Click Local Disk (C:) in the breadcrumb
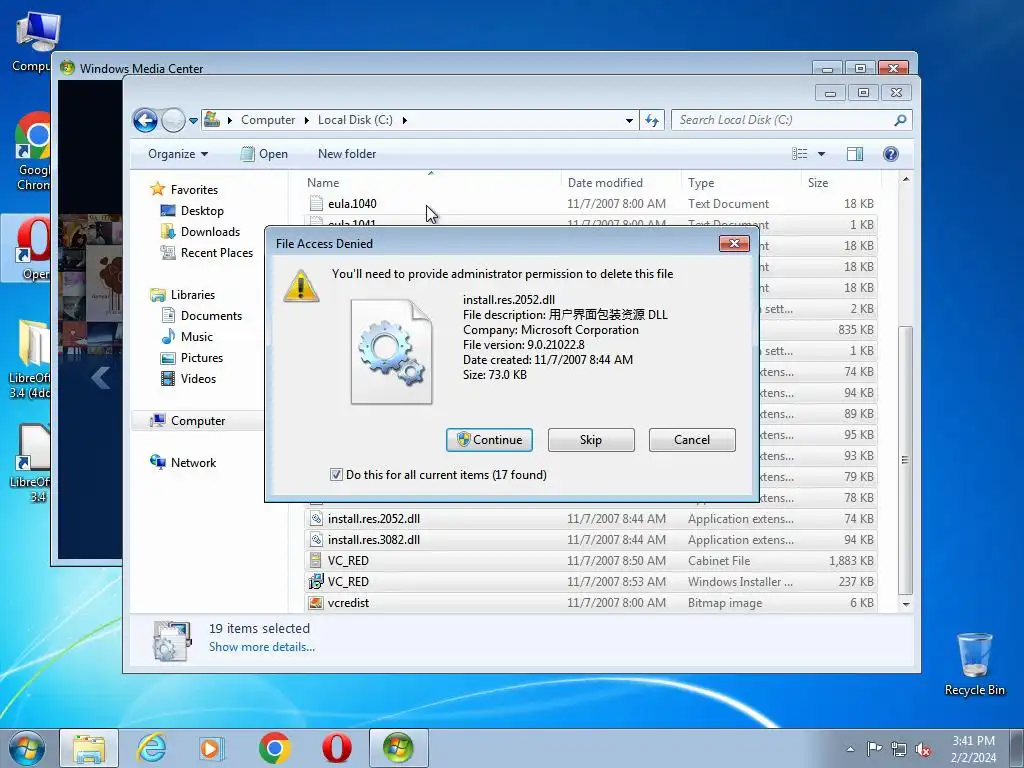This screenshot has width=1024, height=768. pyautogui.click(x=355, y=120)
